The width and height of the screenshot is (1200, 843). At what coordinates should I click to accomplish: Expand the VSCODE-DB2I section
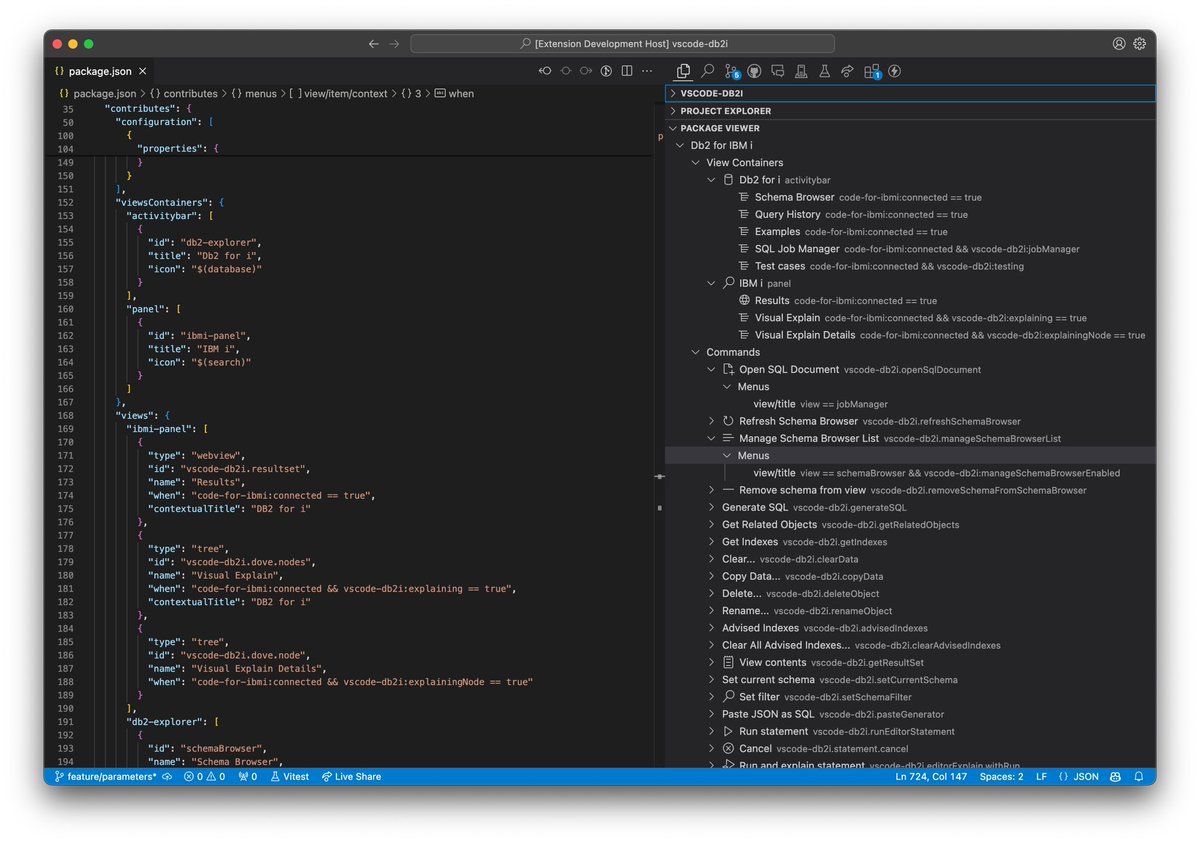click(x=910, y=93)
